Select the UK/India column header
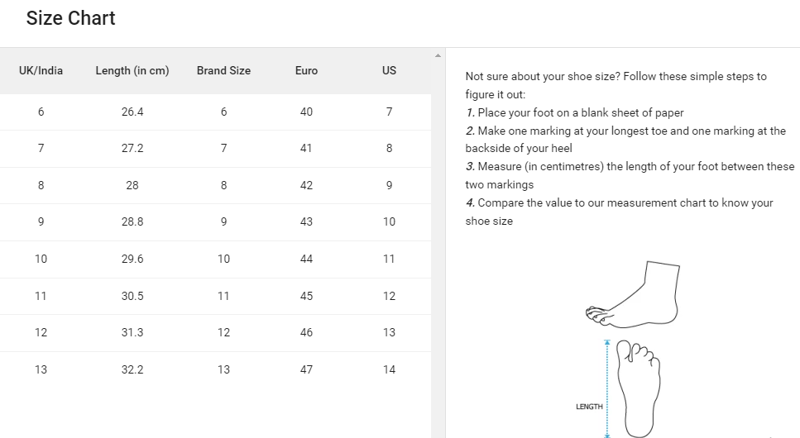Image resolution: width=800 pixels, height=438 pixels. point(40,71)
